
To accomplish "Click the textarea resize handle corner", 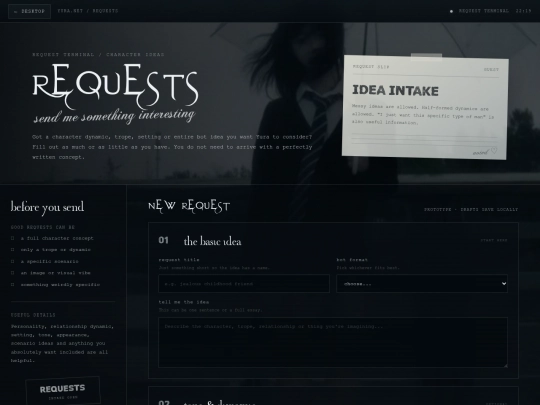I will (x=505, y=365).
